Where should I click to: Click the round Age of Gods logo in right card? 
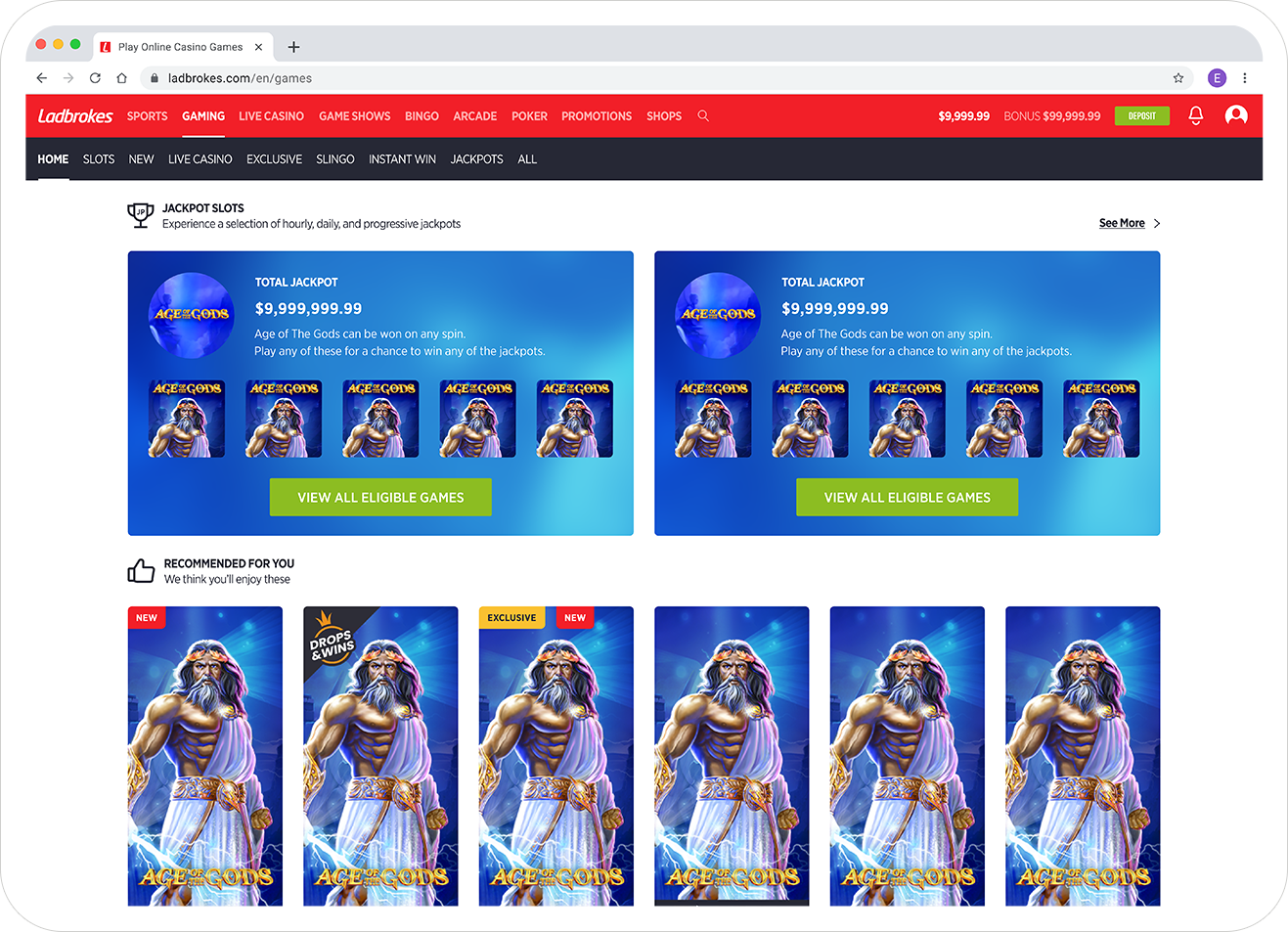pos(718,315)
